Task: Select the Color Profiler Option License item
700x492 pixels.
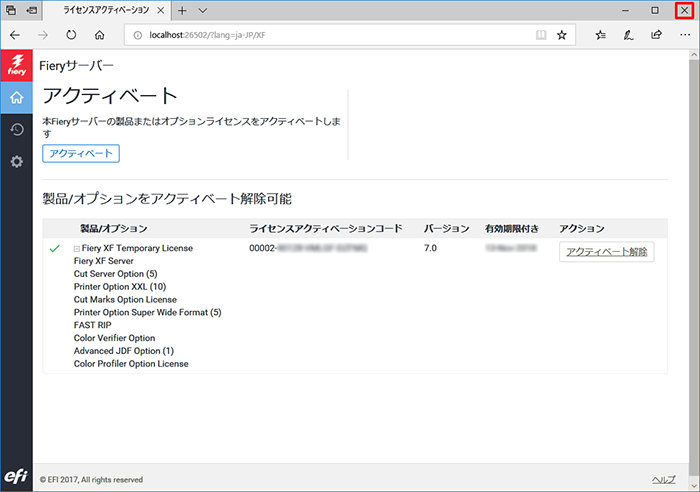Action: click(x=131, y=364)
